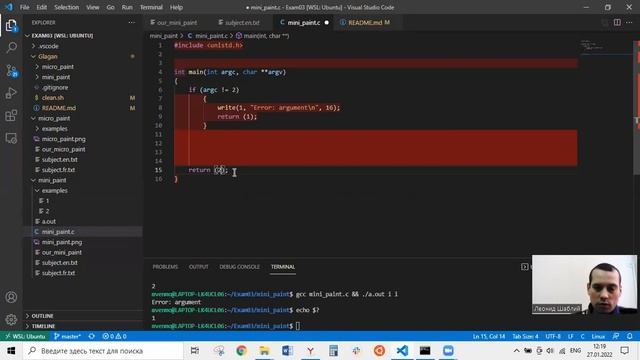The image size is (640, 360).
Task: Click Windows search box on taskbar
Action: click(103, 351)
